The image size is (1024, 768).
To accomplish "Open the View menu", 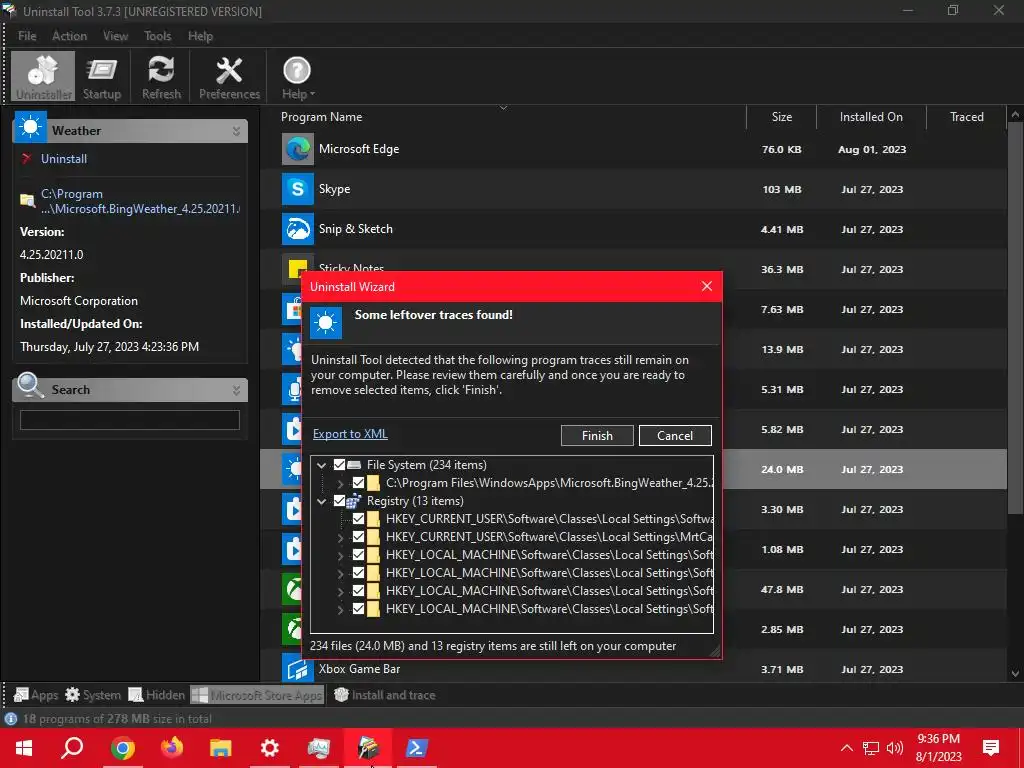I will (x=115, y=36).
